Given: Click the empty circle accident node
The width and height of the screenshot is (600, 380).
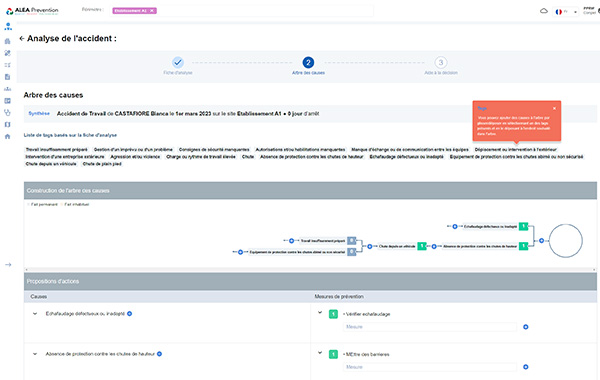Looking at the screenshot, I should (x=566, y=241).
